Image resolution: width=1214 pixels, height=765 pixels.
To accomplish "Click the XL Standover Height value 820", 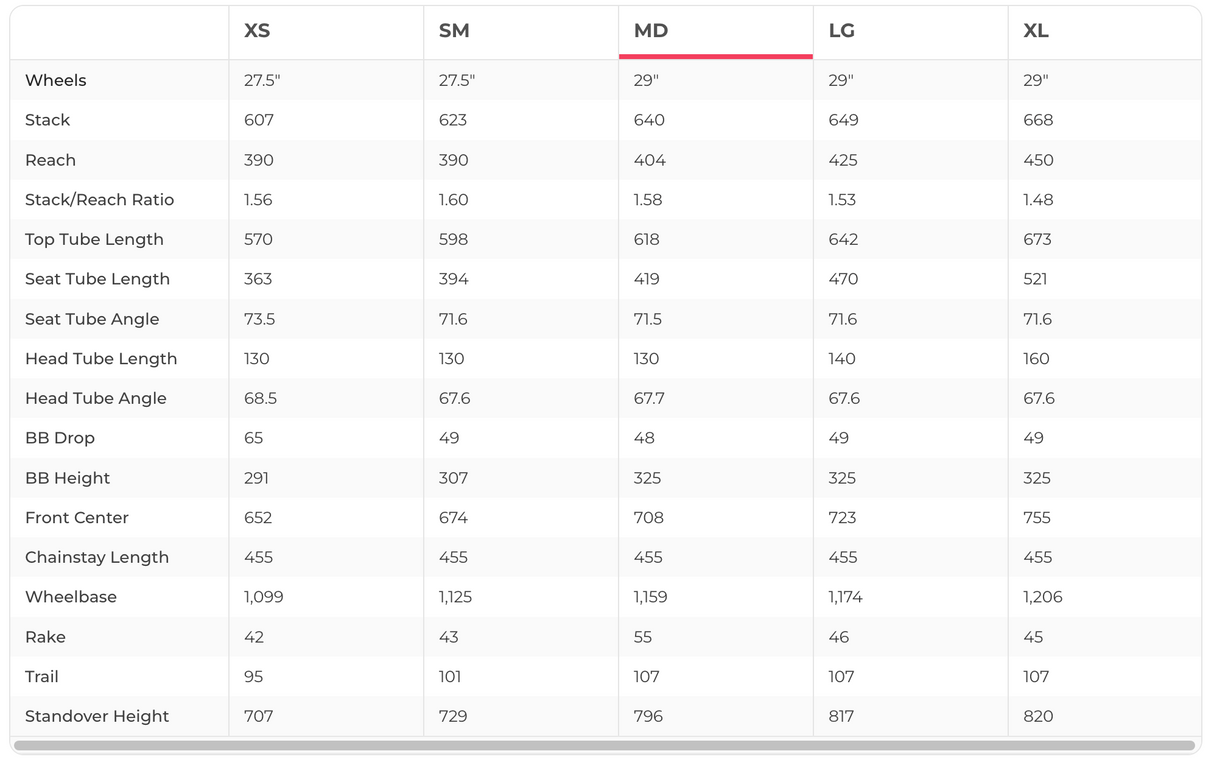I will [x=1037, y=716].
